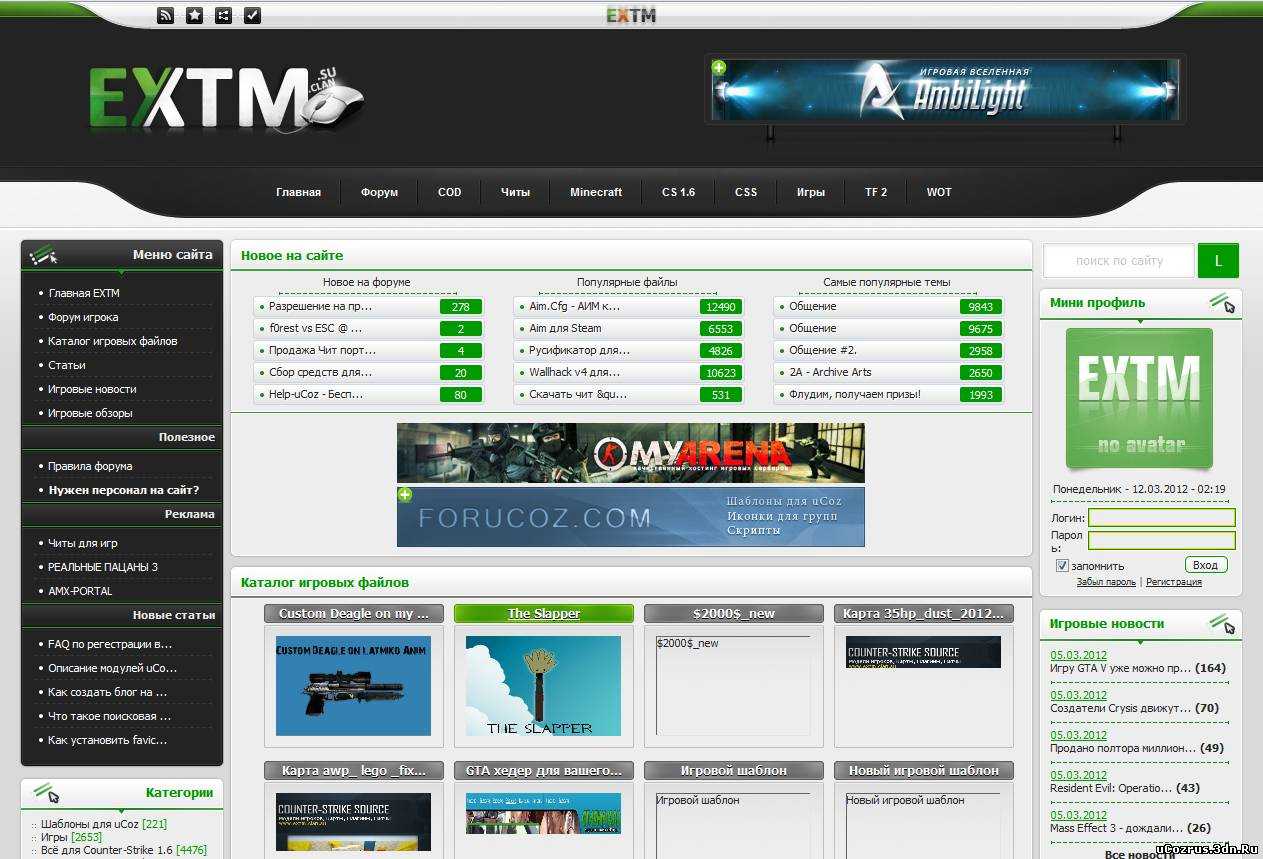Open FAQ по регистрации article
The height and width of the screenshot is (859, 1263).
(110, 644)
